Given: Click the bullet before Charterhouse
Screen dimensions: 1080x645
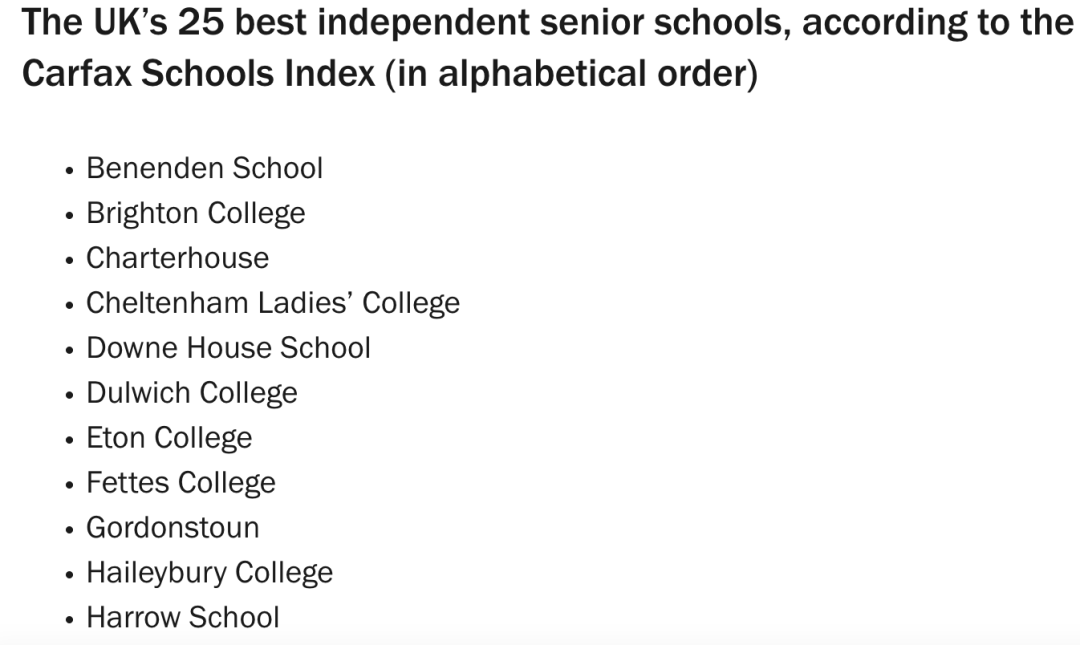Looking at the screenshot, I should [x=69, y=260].
